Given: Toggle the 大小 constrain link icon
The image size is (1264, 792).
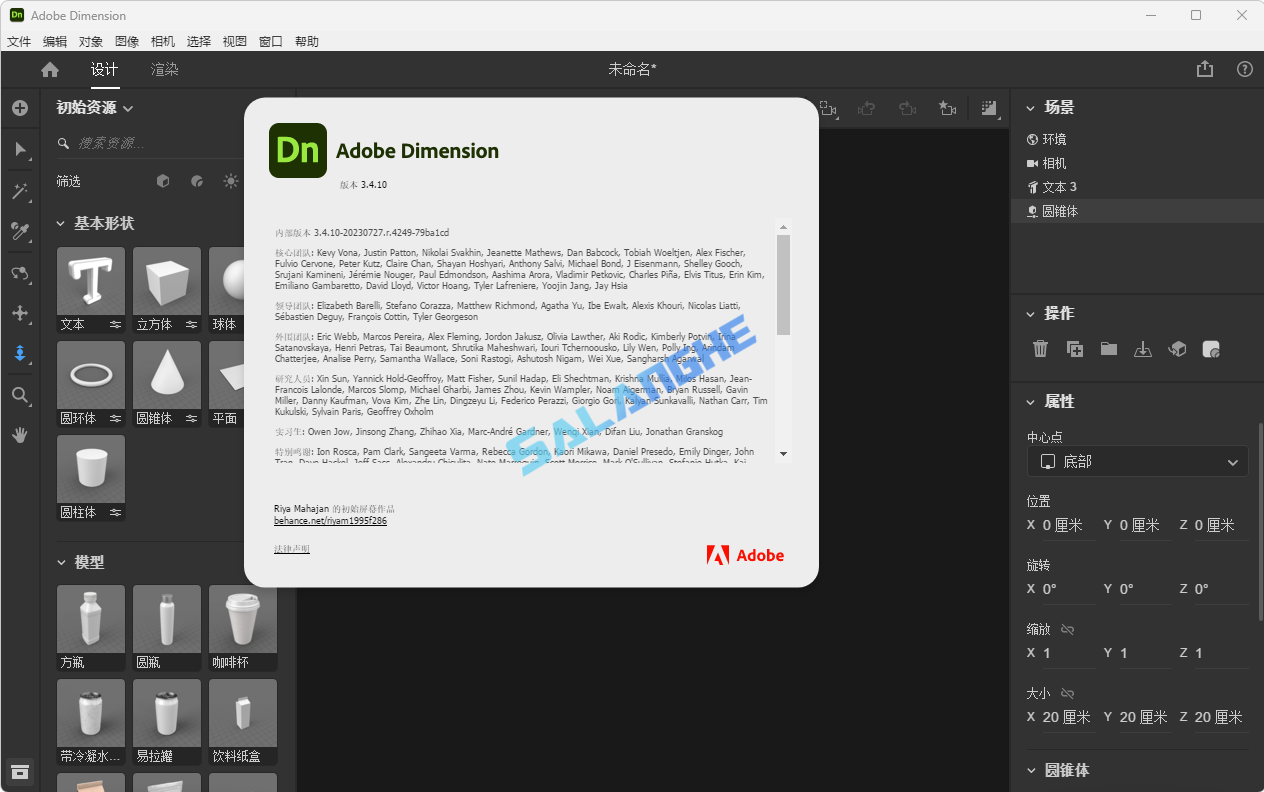Looking at the screenshot, I should pos(1067,693).
